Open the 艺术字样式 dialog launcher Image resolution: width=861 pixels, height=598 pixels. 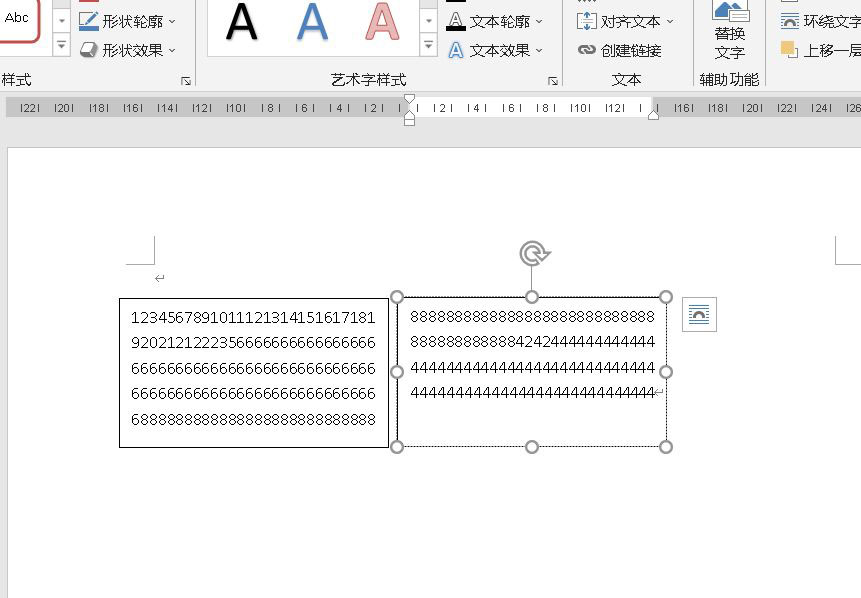(x=553, y=80)
